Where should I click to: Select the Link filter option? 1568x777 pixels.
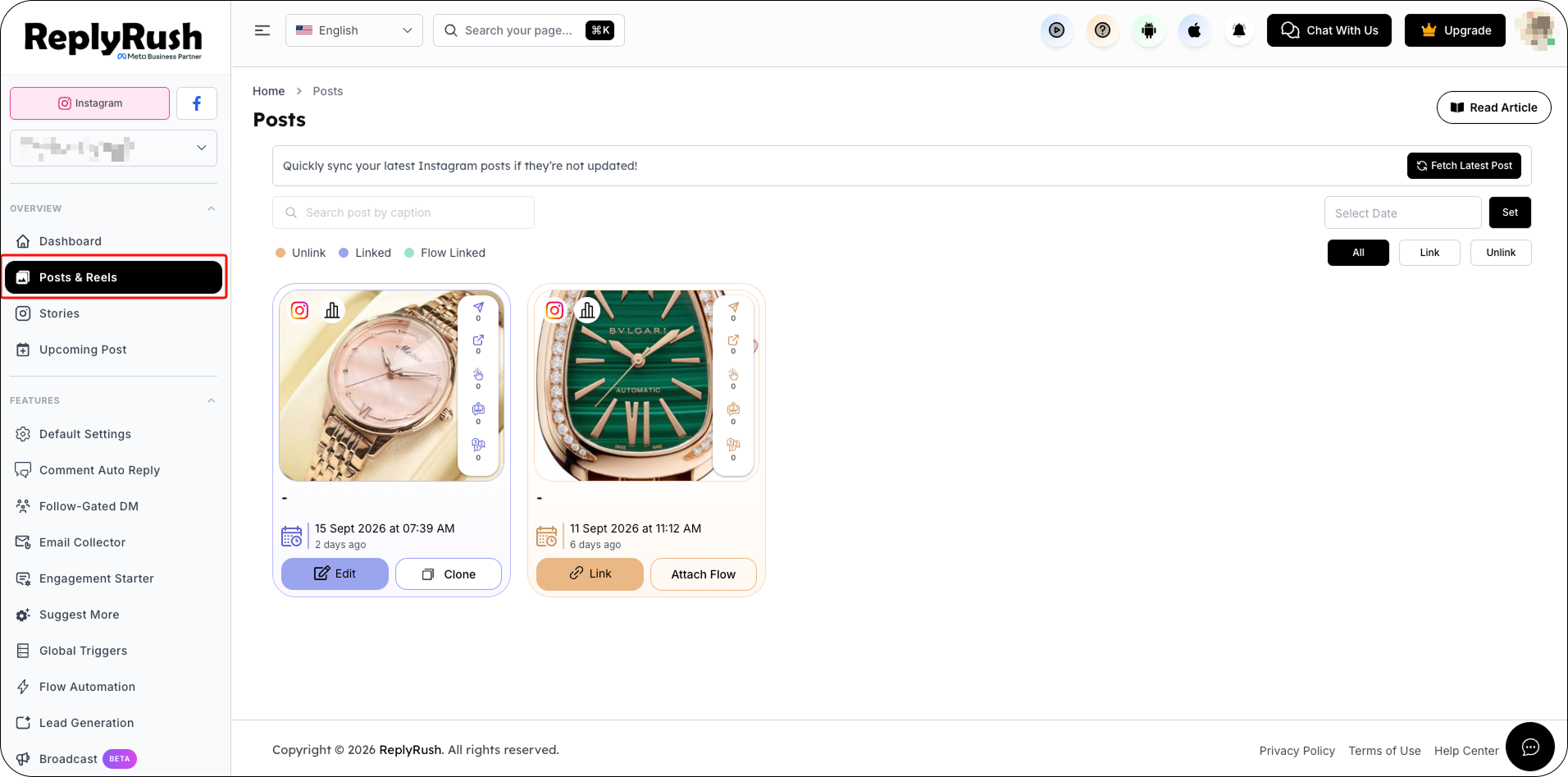coord(1429,253)
